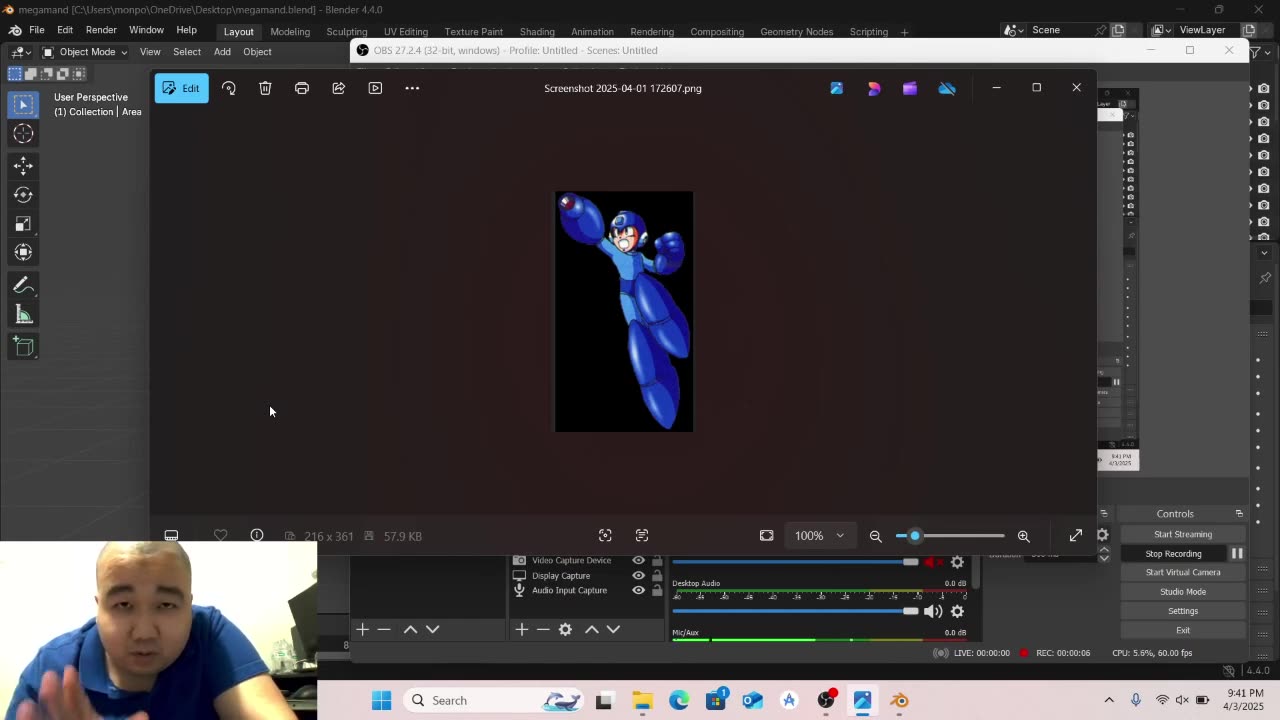Pick the Add Cube tool in Blender

click(23, 347)
